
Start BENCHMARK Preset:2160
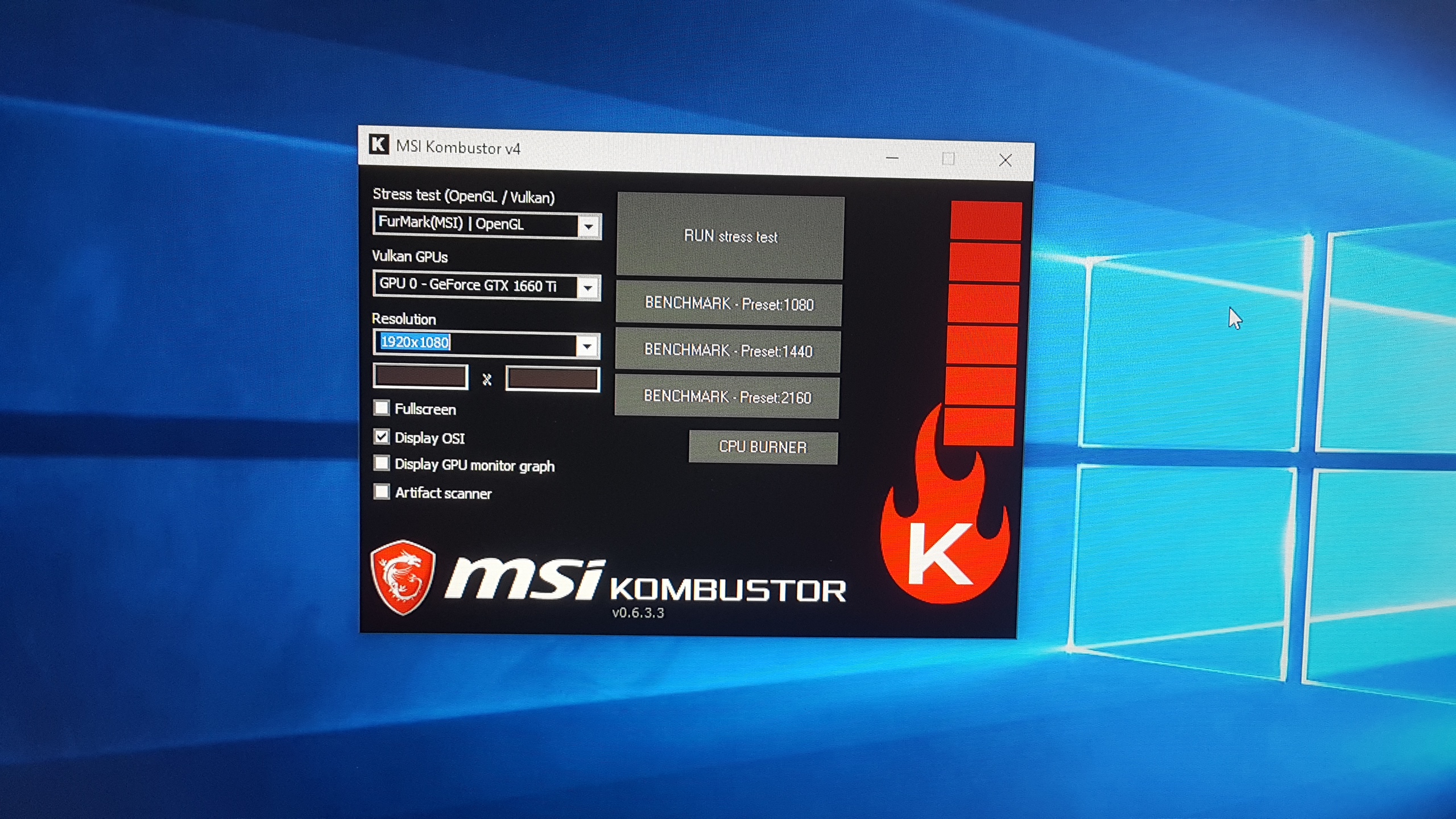point(727,396)
